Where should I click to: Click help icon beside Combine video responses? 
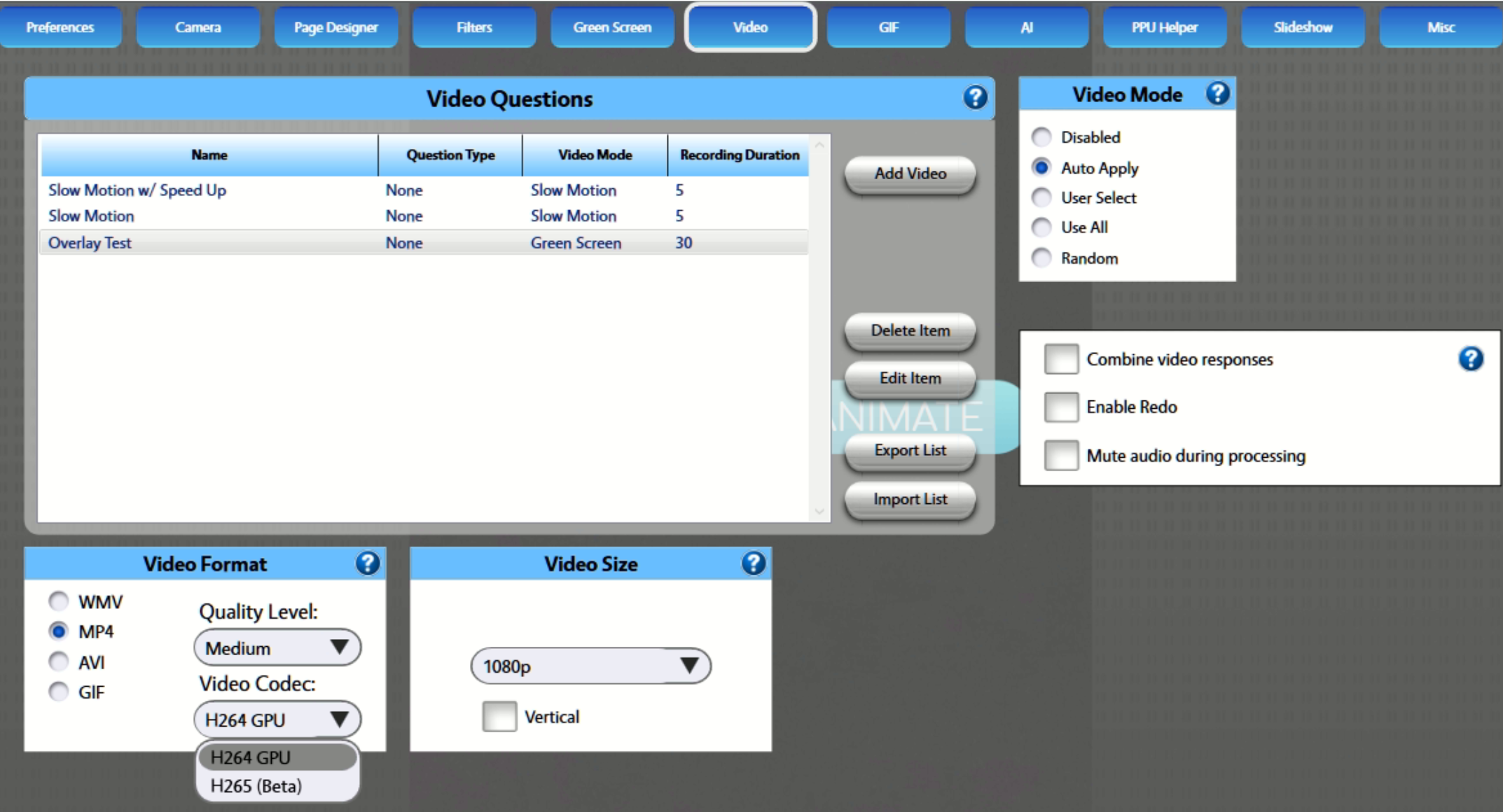coord(1470,358)
